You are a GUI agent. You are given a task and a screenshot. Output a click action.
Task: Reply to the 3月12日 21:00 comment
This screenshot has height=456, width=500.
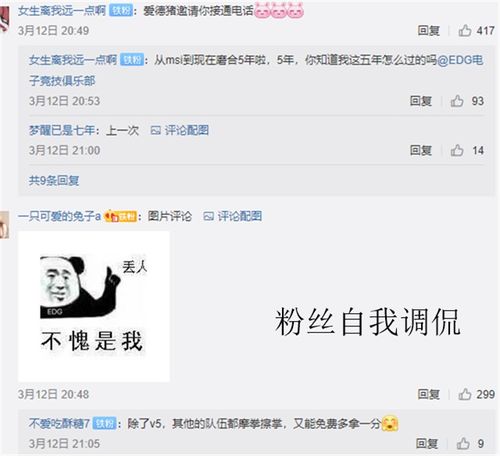tap(421, 150)
